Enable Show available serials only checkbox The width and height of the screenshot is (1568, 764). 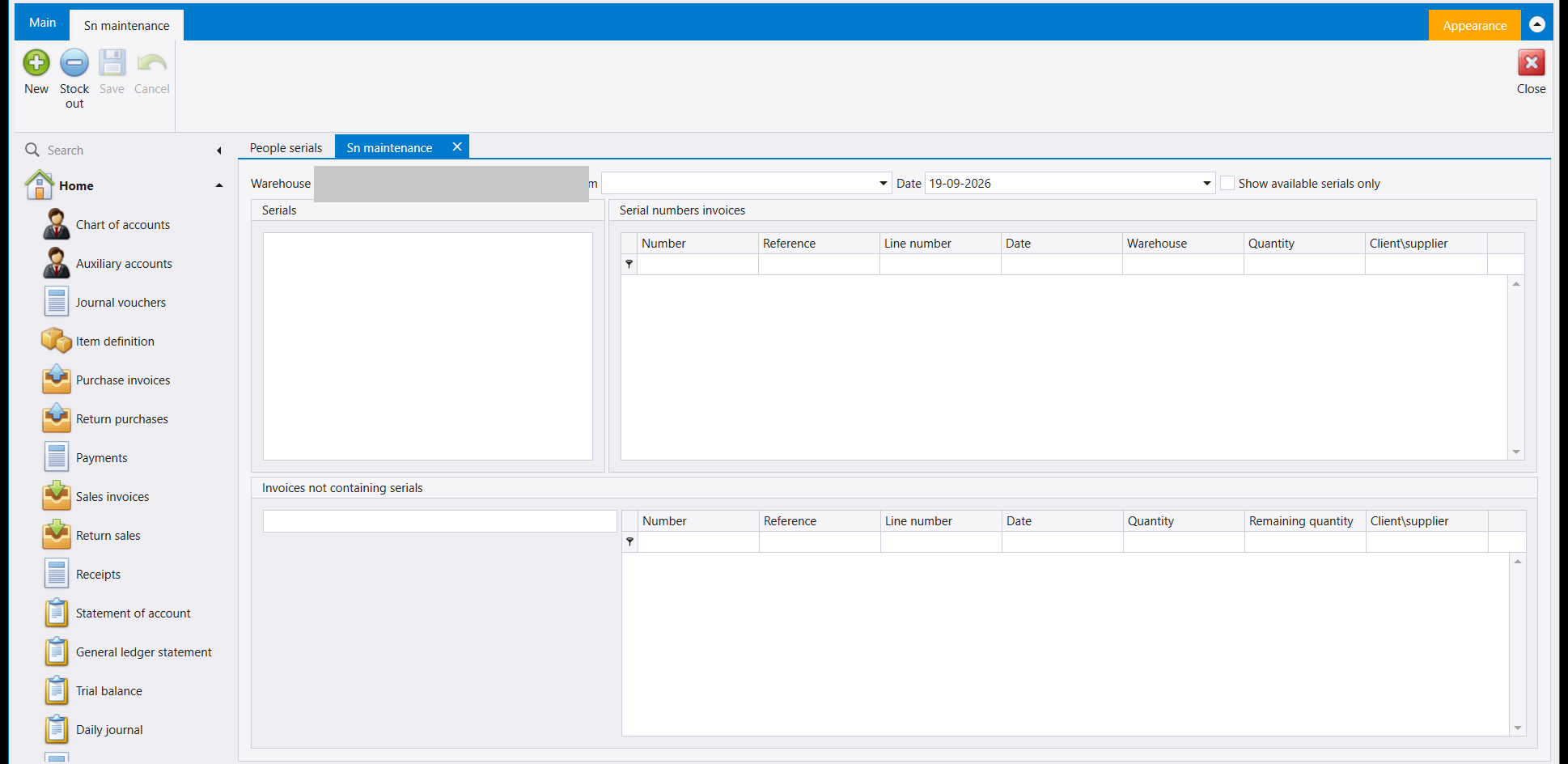(1227, 184)
